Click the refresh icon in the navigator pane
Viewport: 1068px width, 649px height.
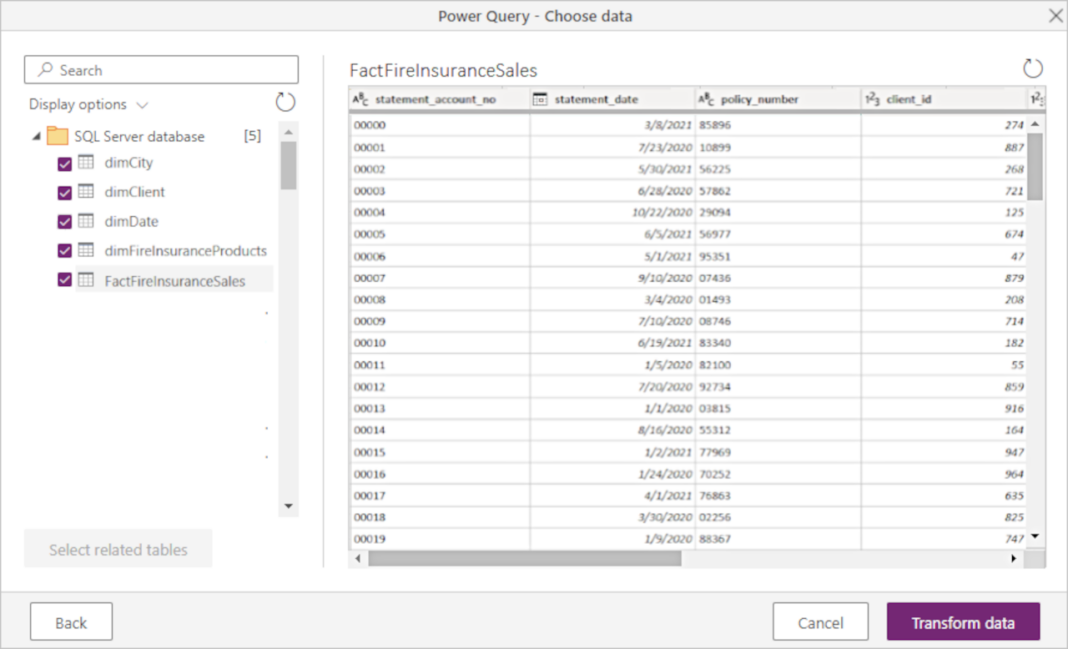[284, 101]
